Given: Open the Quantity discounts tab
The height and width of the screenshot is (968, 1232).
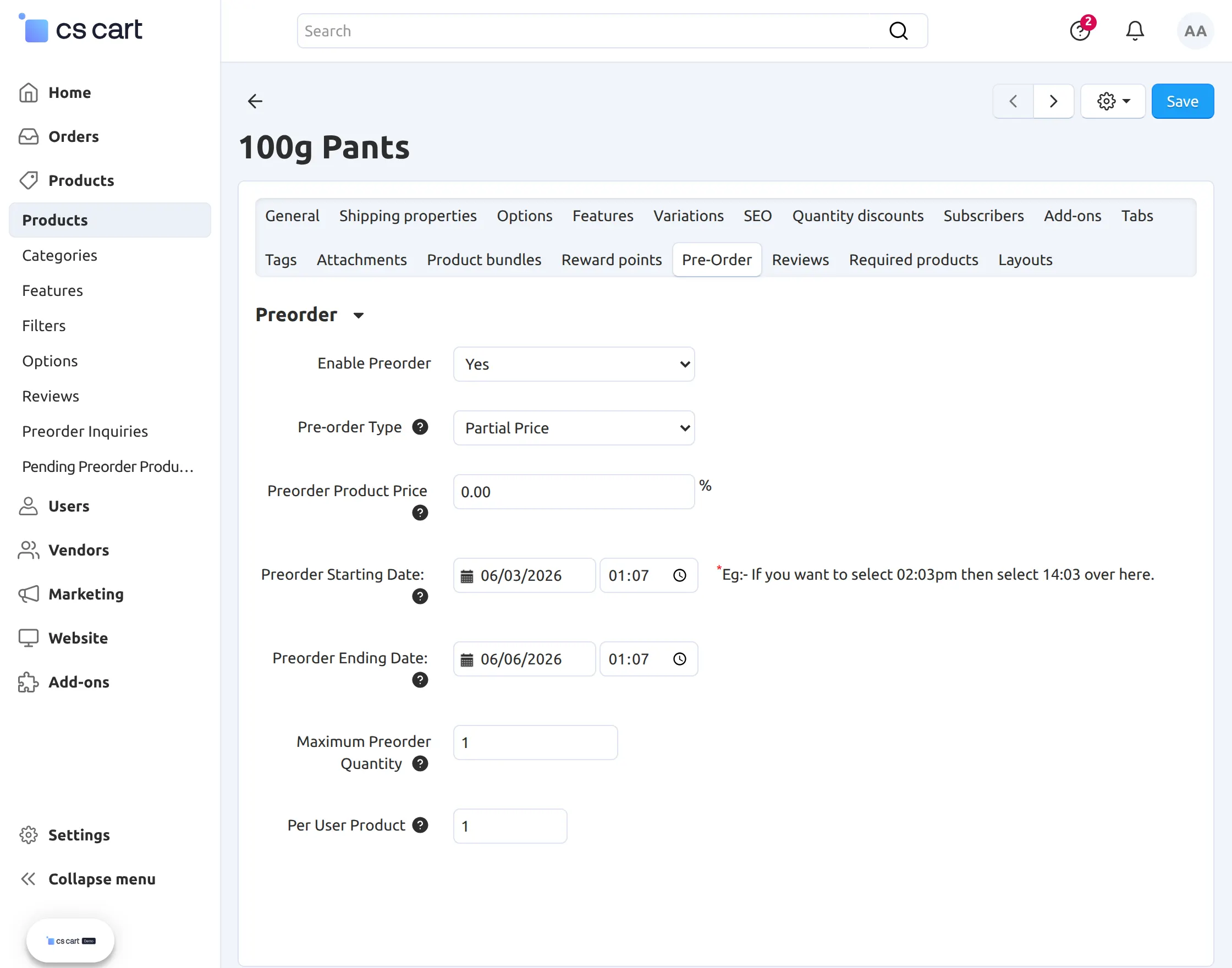Looking at the screenshot, I should [x=857, y=216].
